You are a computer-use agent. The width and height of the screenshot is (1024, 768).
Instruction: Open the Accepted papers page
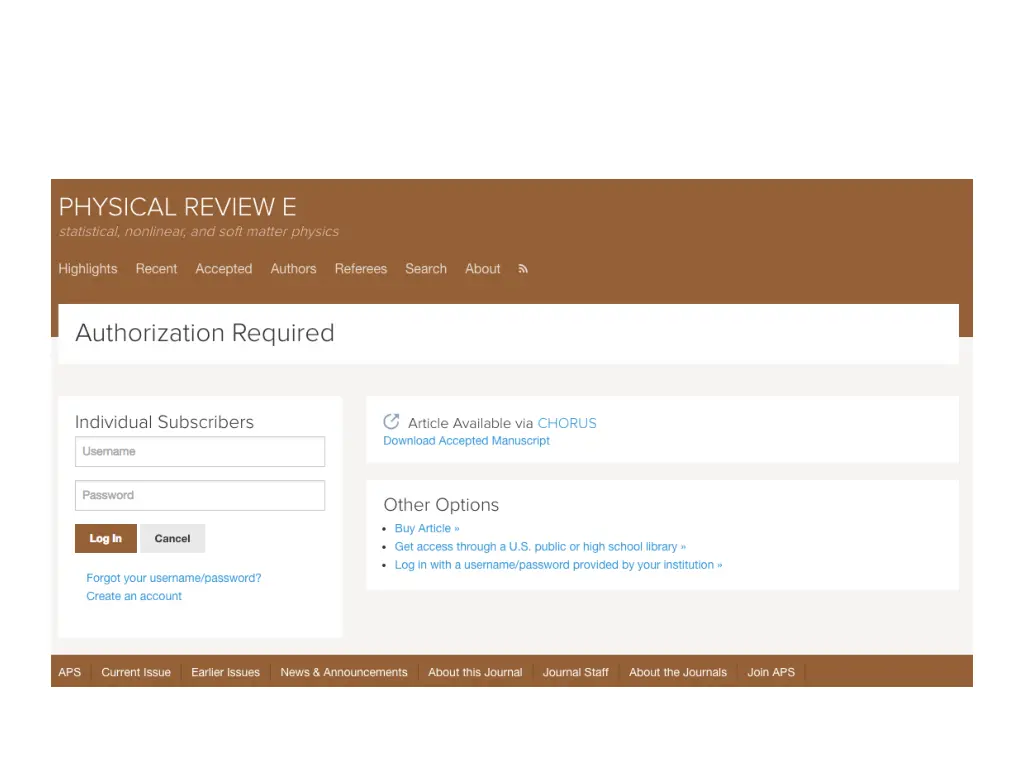click(224, 269)
